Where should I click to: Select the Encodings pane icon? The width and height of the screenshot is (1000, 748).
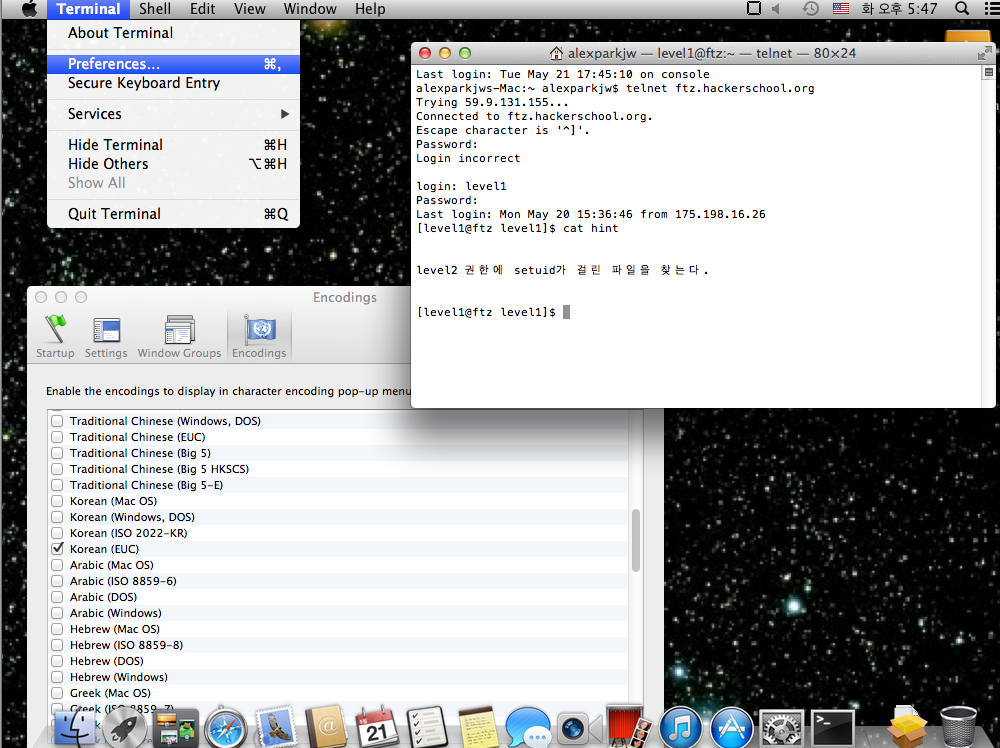coord(259,336)
